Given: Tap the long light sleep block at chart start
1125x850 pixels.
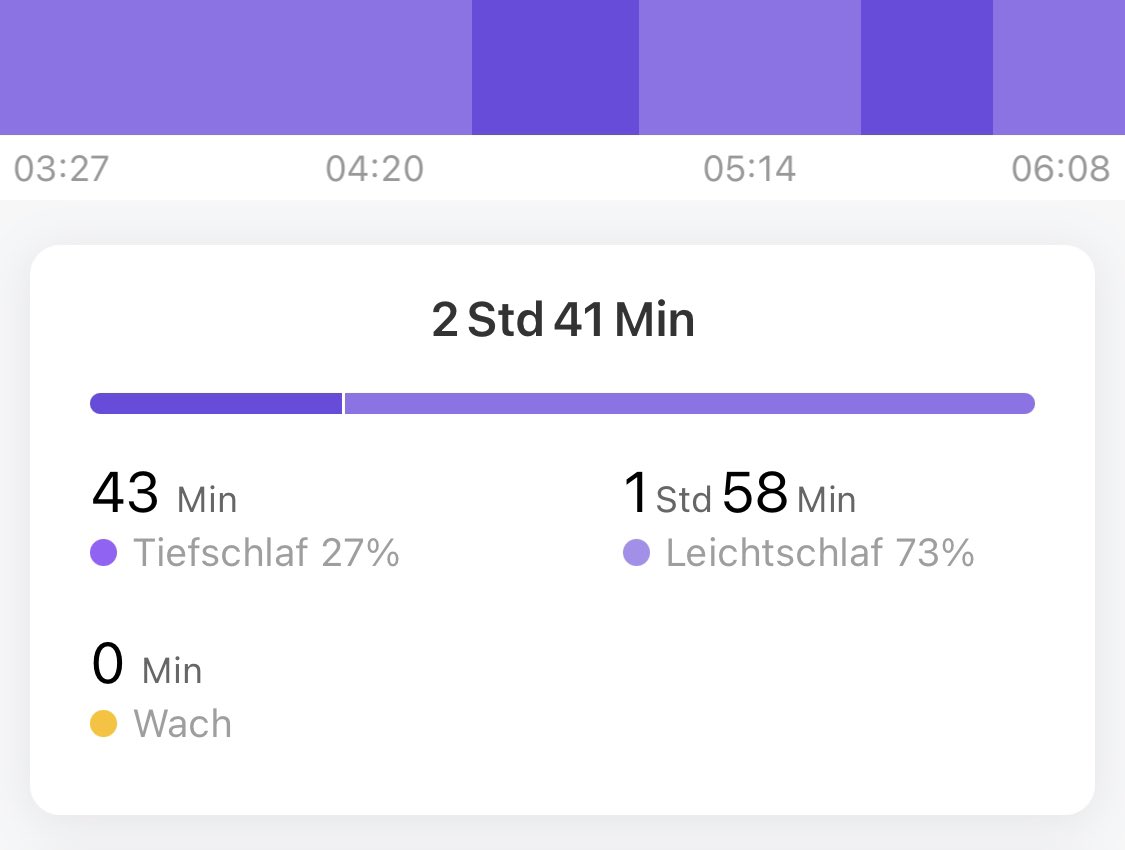Looking at the screenshot, I should [235, 67].
